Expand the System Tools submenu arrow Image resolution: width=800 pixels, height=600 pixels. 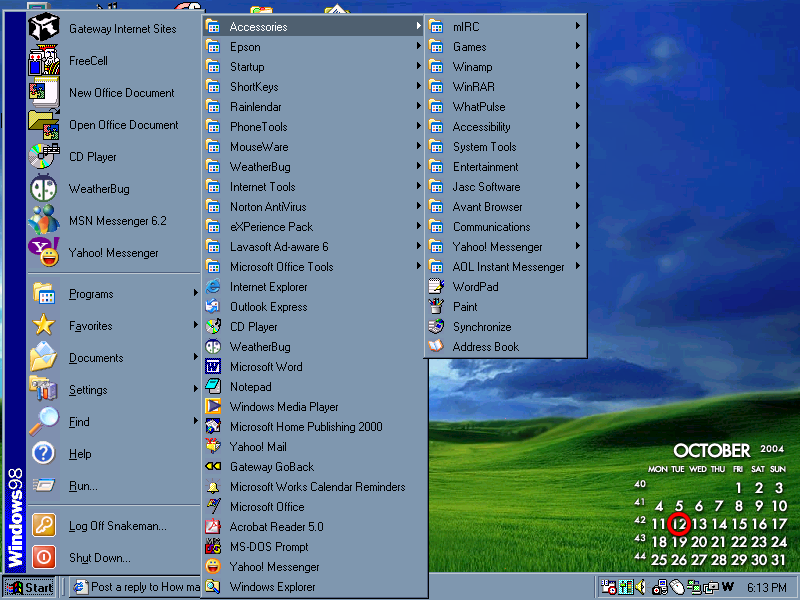point(578,146)
